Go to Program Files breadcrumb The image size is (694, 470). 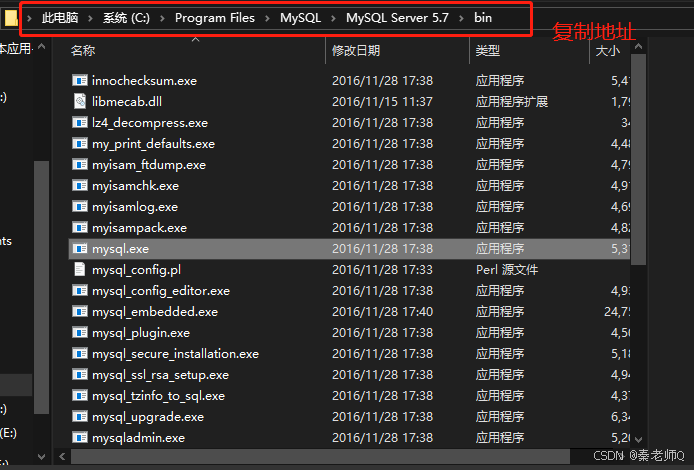215,18
